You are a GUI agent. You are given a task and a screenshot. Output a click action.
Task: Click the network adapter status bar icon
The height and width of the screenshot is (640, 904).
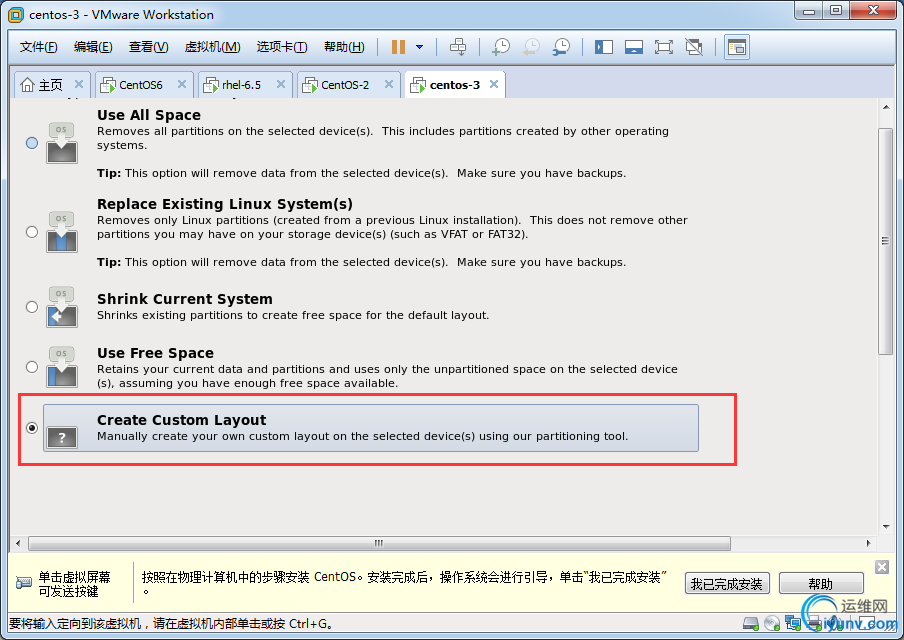pyautogui.click(x=793, y=623)
